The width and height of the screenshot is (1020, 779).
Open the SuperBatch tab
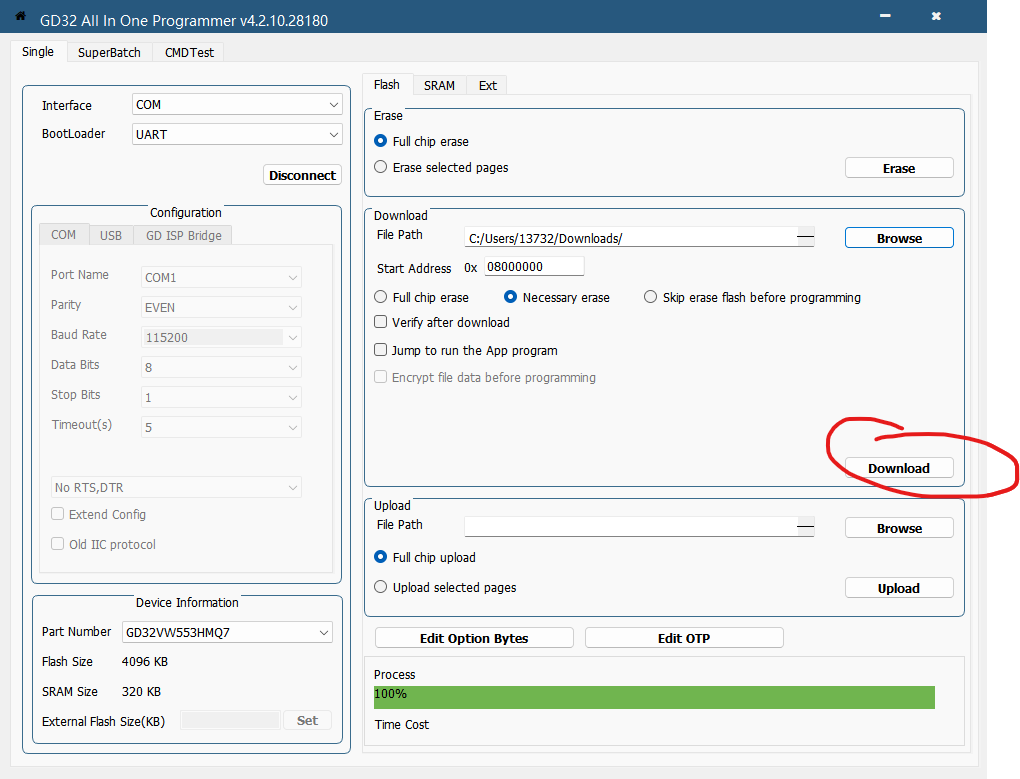coord(109,53)
